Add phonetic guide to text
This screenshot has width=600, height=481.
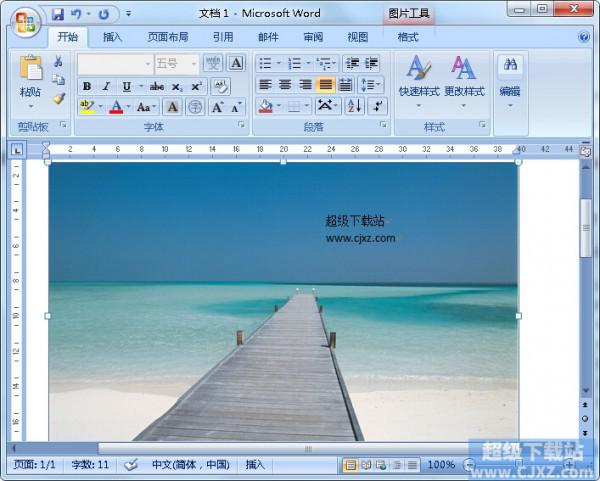point(213,63)
